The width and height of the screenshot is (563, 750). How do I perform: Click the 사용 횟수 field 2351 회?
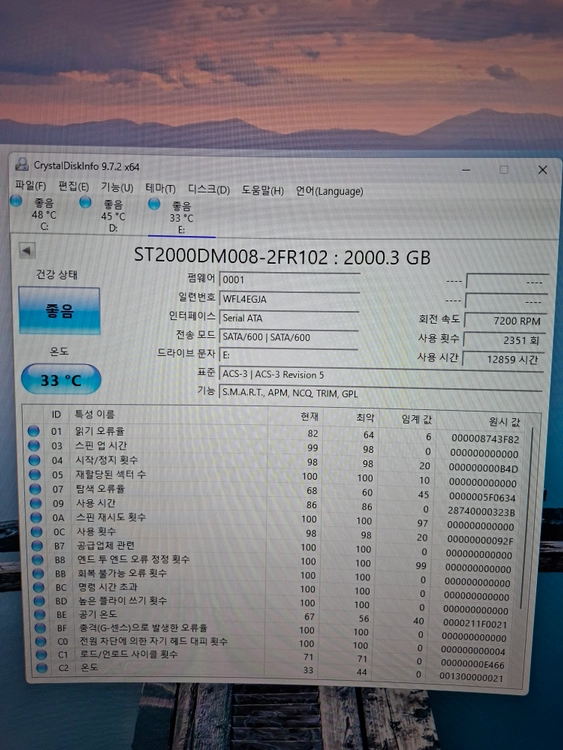[x=504, y=340]
